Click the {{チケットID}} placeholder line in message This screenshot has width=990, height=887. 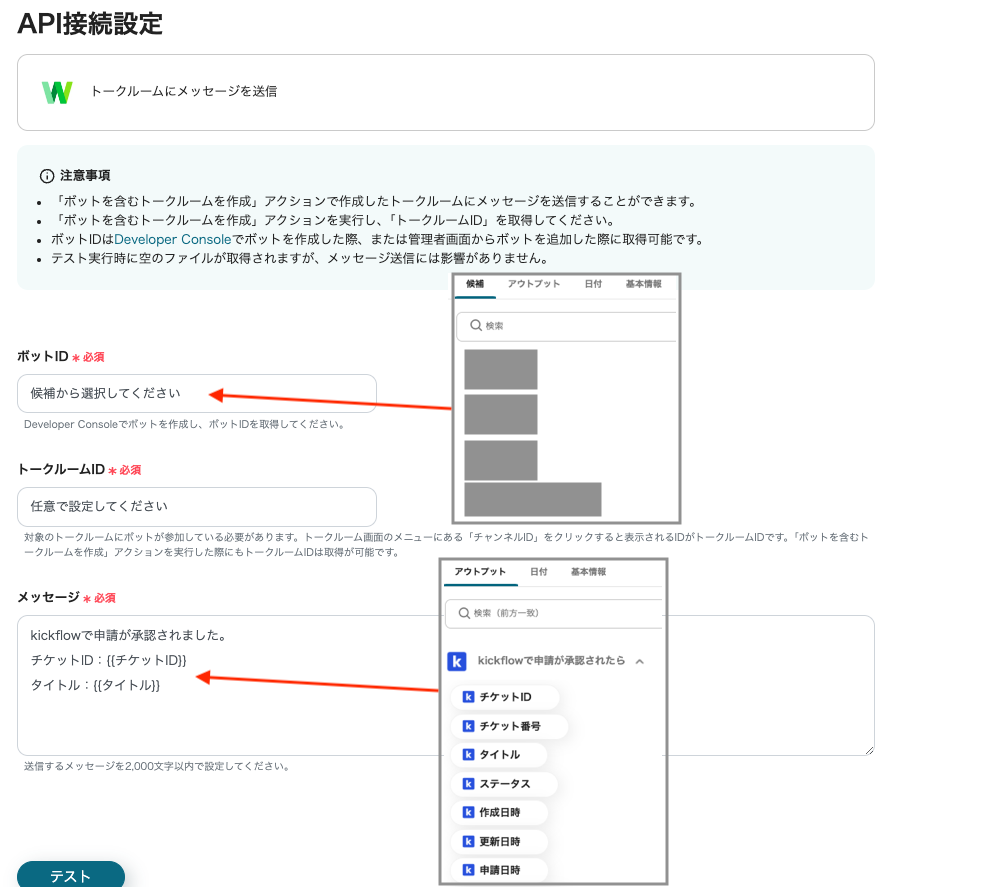[x=109, y=660]
